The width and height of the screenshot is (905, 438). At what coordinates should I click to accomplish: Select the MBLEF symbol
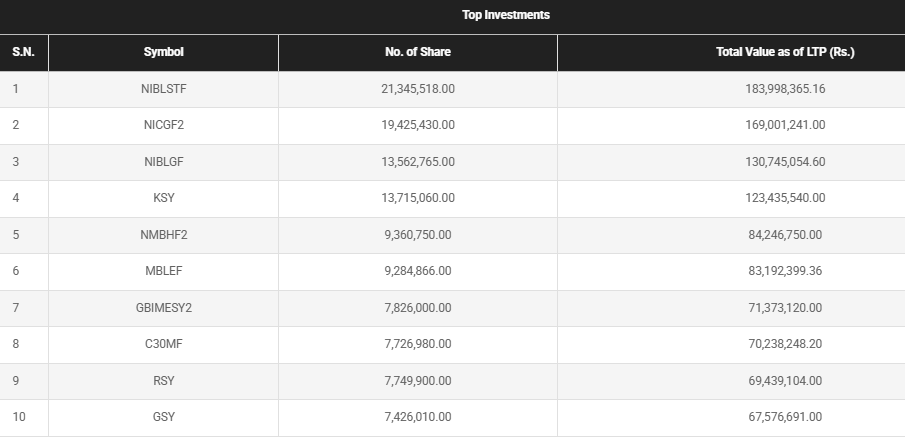(164, 271)
